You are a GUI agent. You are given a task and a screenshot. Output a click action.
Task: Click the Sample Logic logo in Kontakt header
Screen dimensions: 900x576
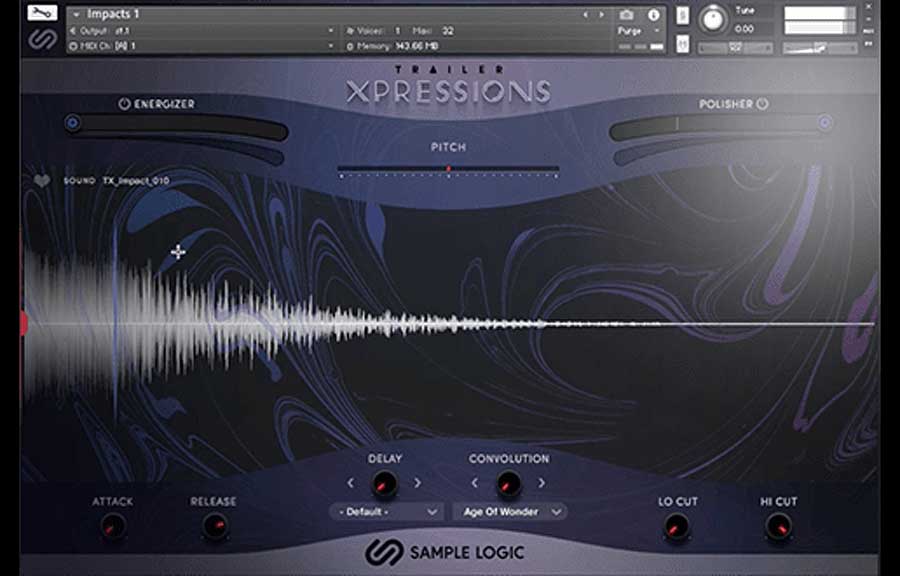pyautogui.click(x=42, y=39)
